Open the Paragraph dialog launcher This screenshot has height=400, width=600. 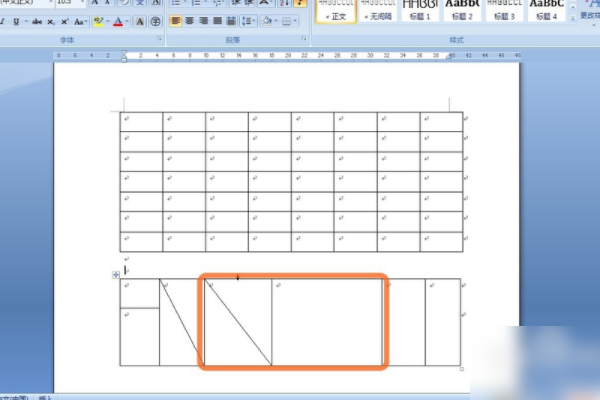tap(304, 39)
